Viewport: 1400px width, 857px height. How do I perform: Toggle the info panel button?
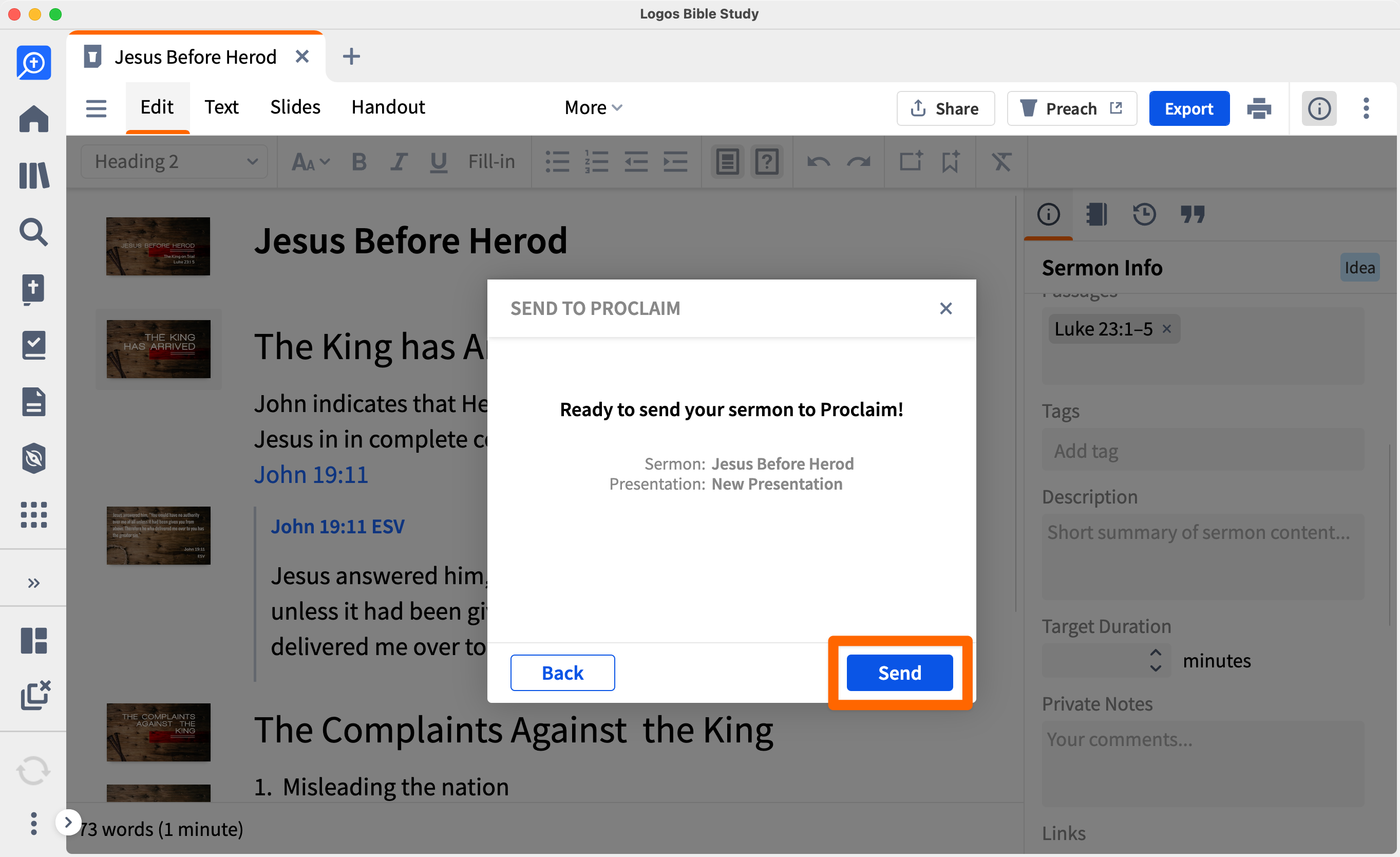point(1319,108)
